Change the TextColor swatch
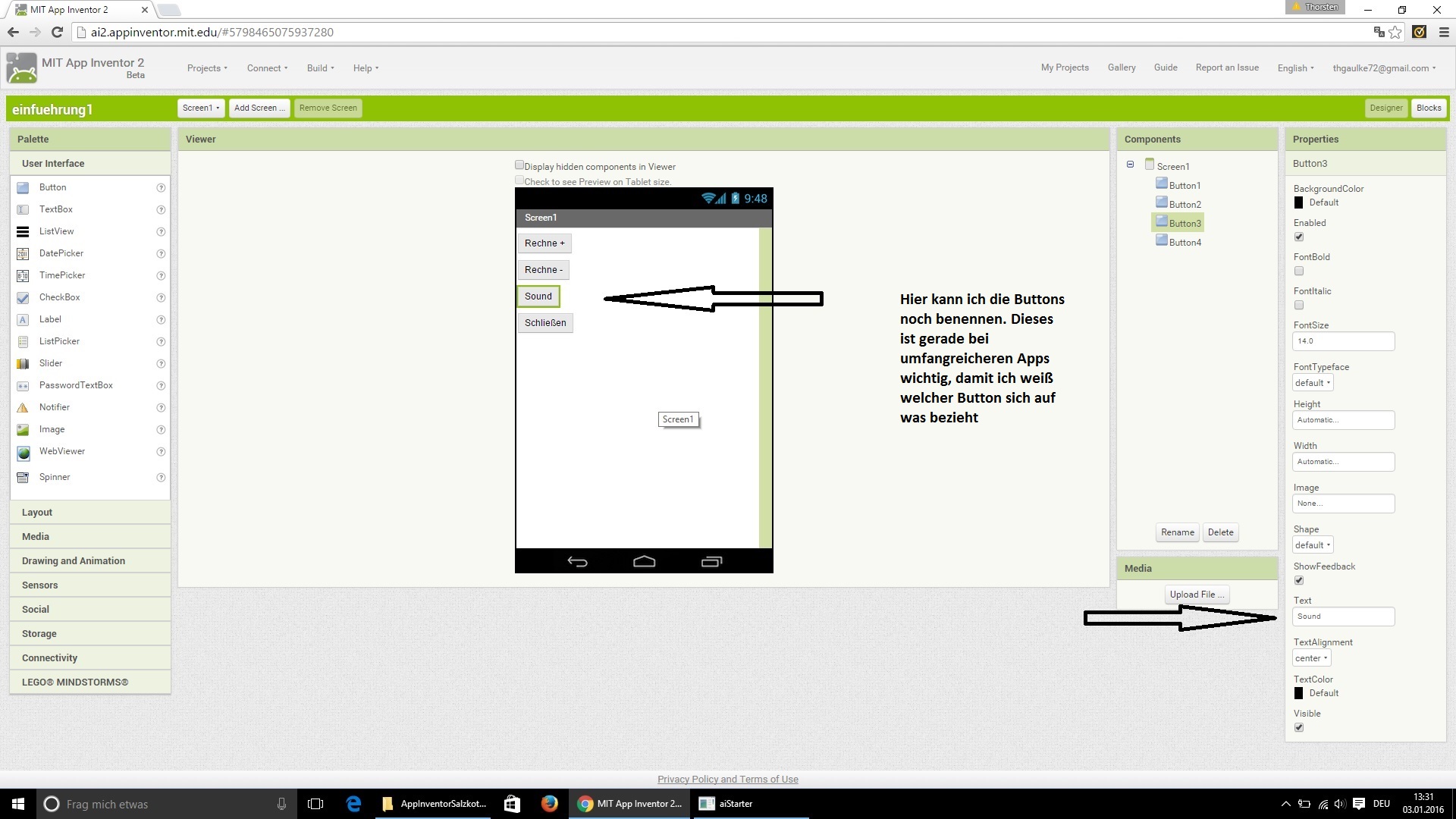The width and height of the screenshot is (1456, 819). [1298, 693]
